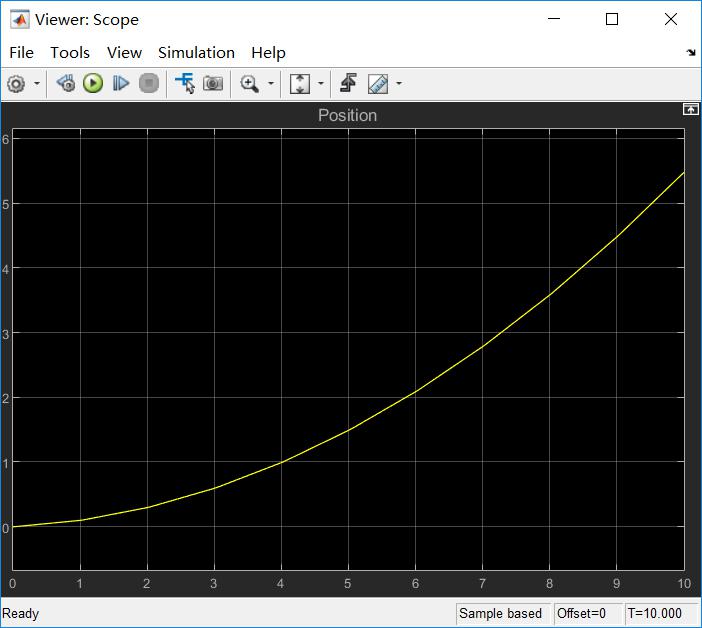This screenshot has width=702, height=628.
Task: Open the Help menu
Action: 268,53
